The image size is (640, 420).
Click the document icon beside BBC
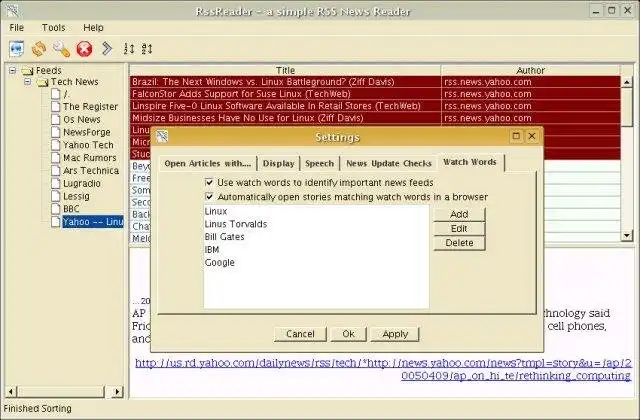click(56, 209)
